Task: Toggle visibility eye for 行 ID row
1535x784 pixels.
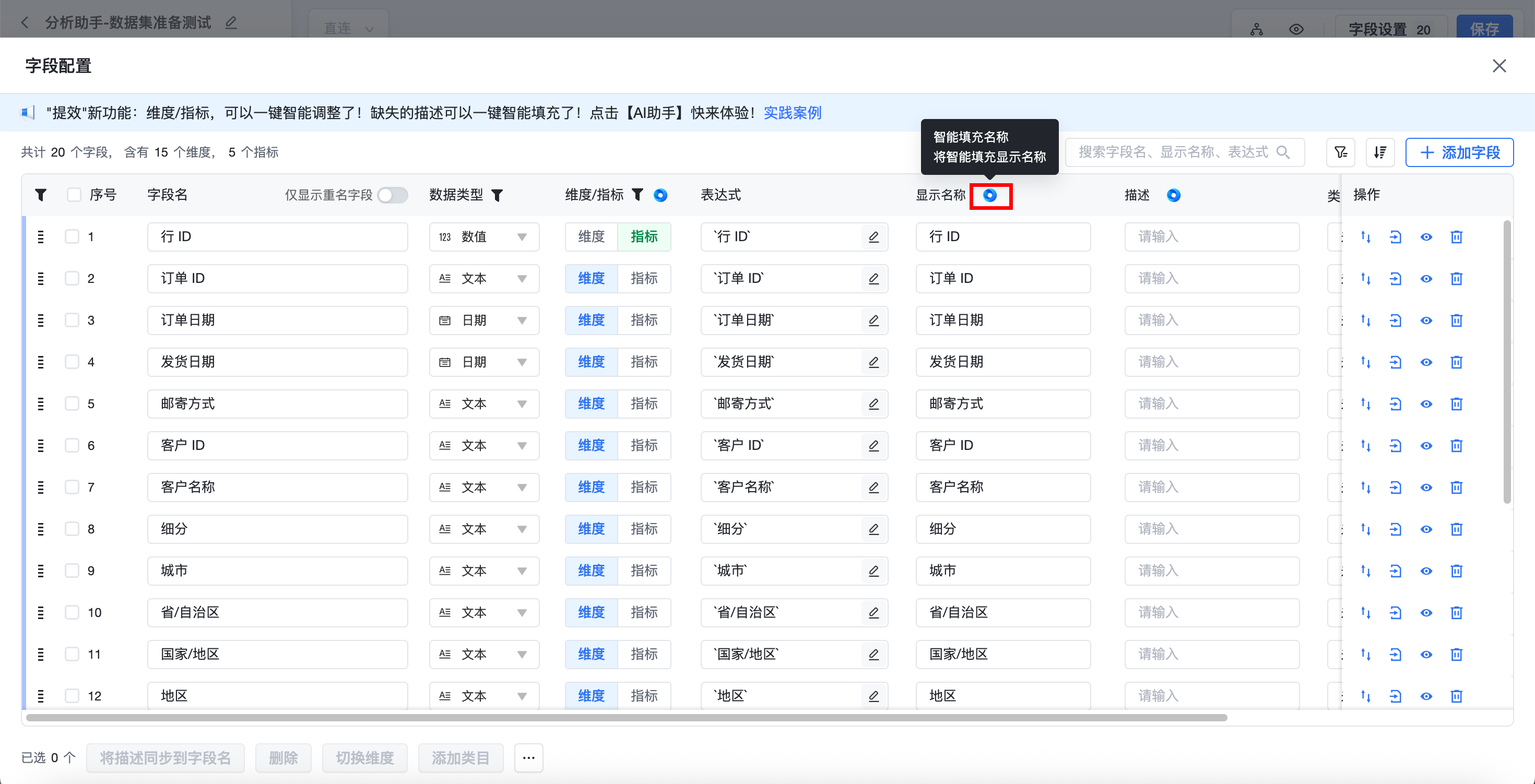Action: [1426, 237]
